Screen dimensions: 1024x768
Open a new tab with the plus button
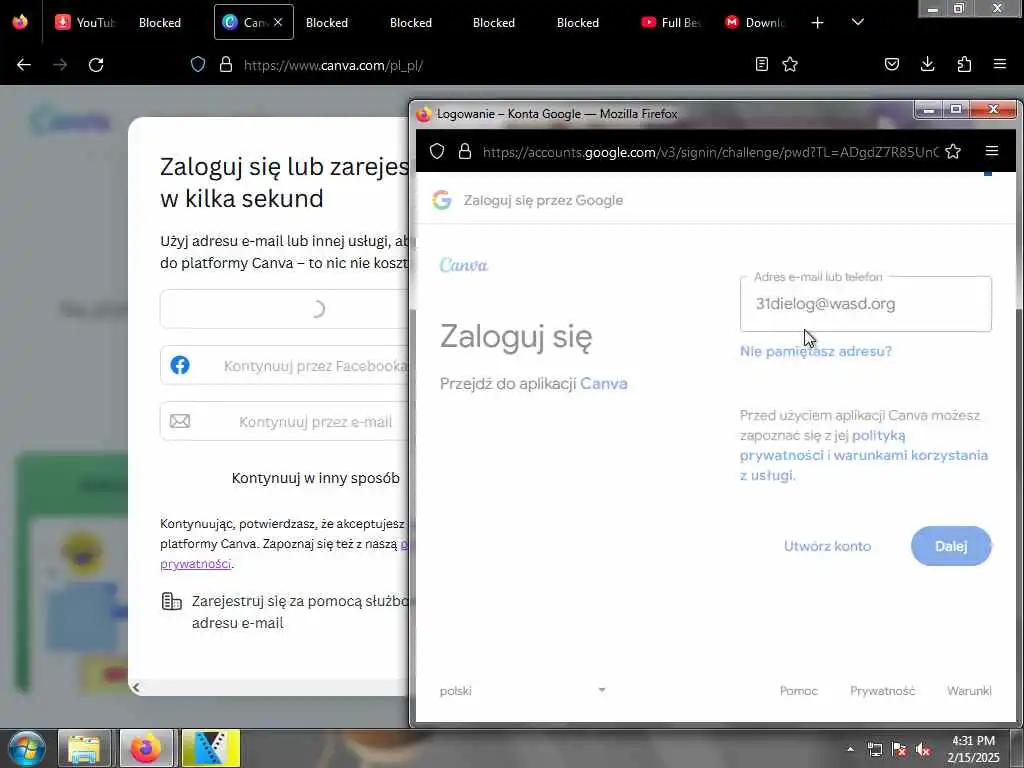[x=817, y=23]
